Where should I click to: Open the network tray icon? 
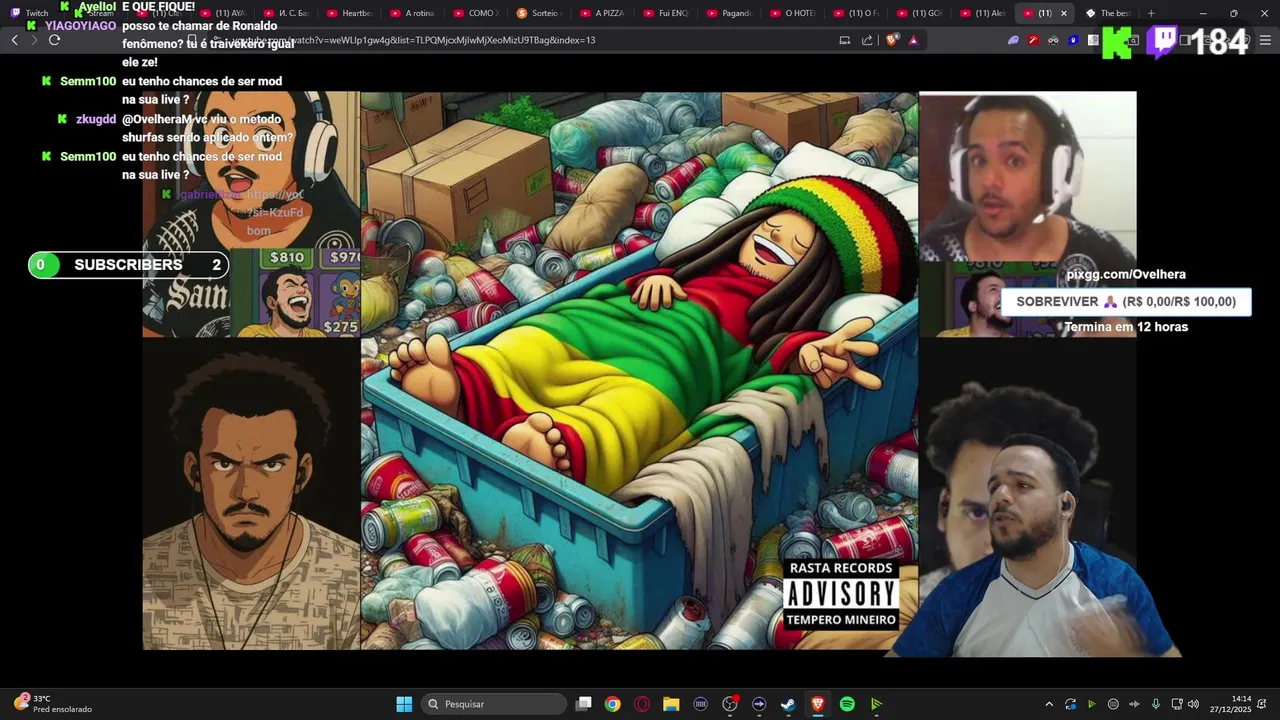pos(1176,704)
